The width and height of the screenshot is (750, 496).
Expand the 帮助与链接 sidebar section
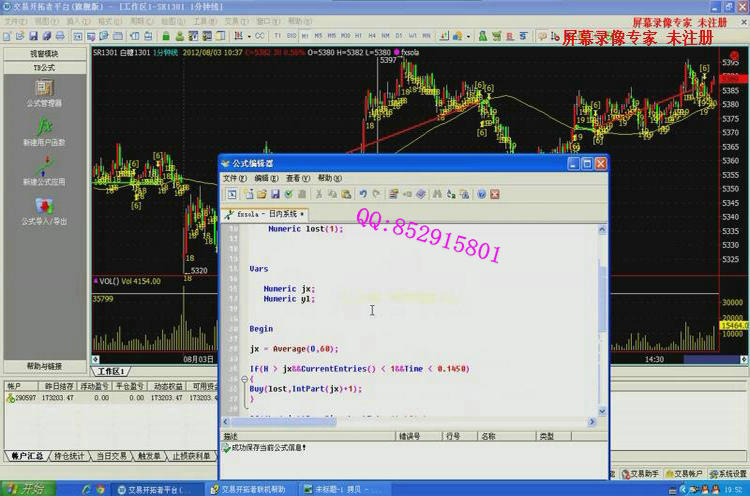tap(44, 366)
